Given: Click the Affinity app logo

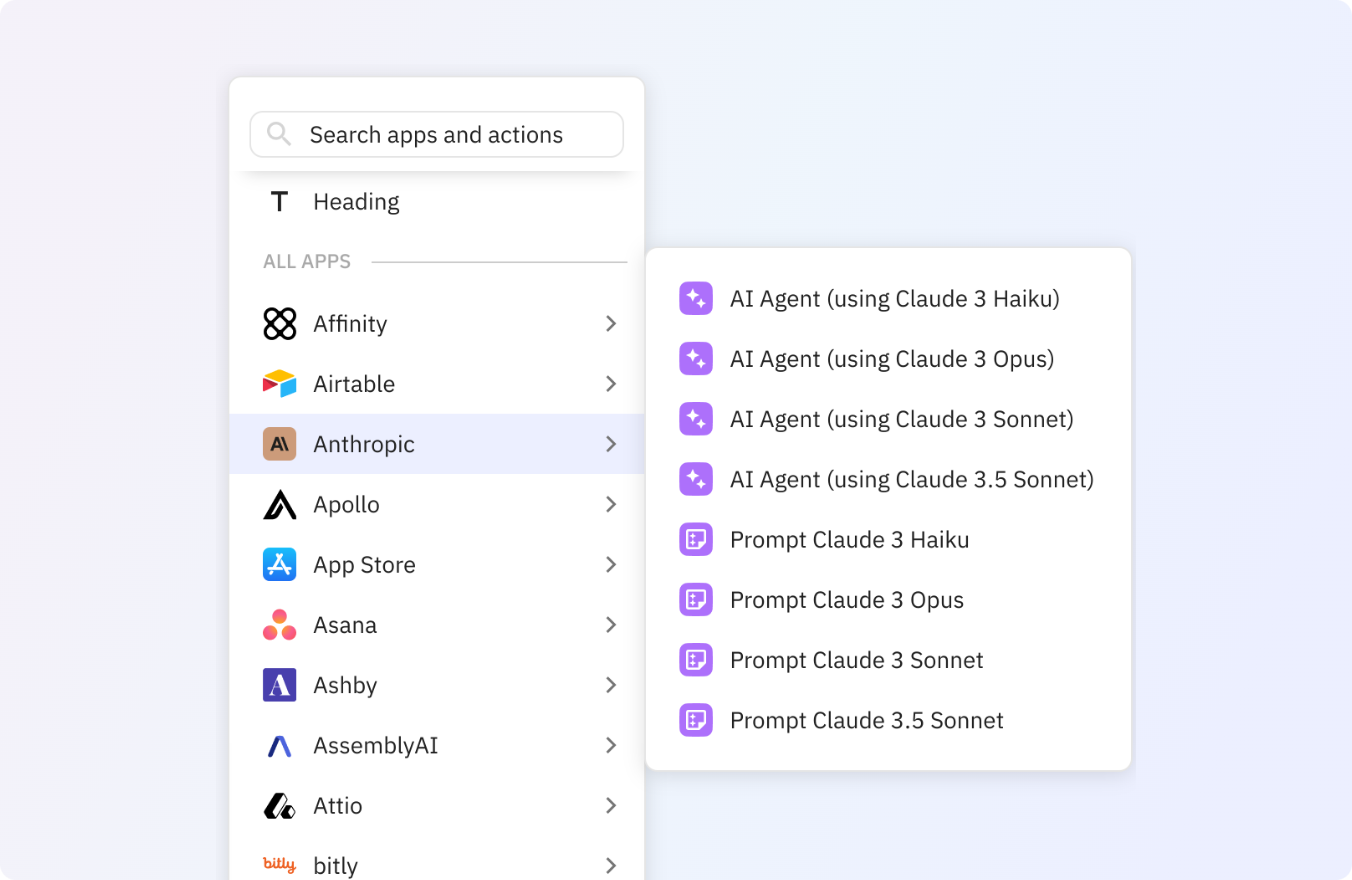Looking at the screenshot, I should point(279,324).
